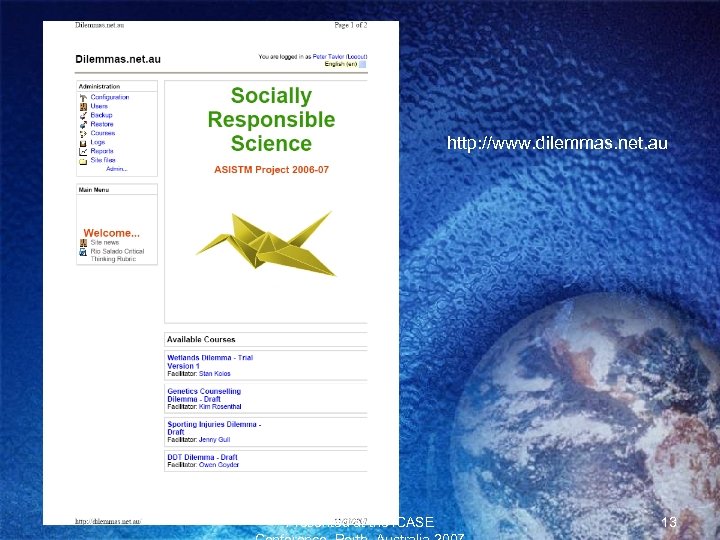Click facilitator Jenny Gull link
Image resolution: width=720 pixels, height=540 pixels.
(214, 440)
